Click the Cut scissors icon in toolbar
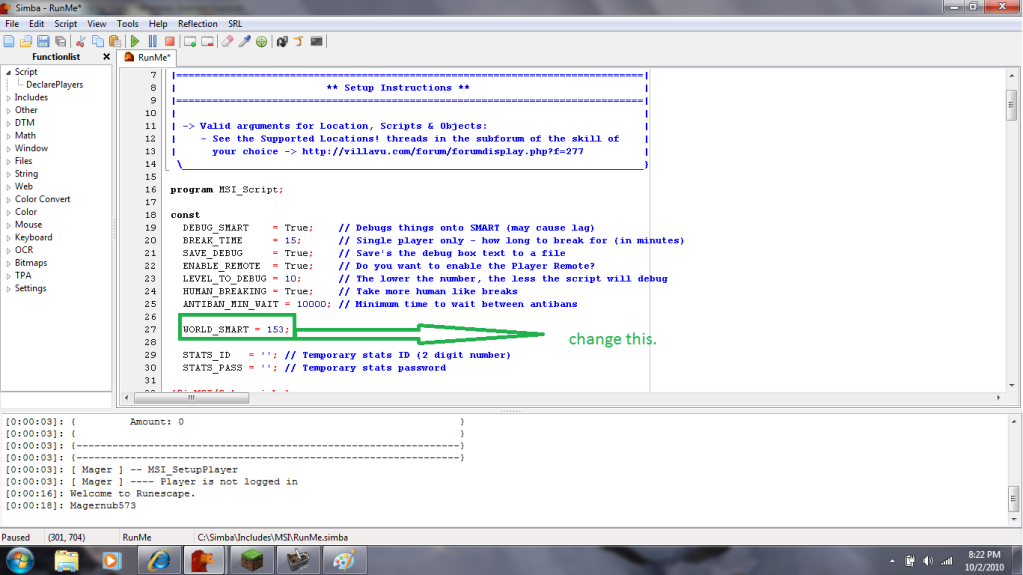Viewport: 1023px width, 575px height. [x=81, y=41]
